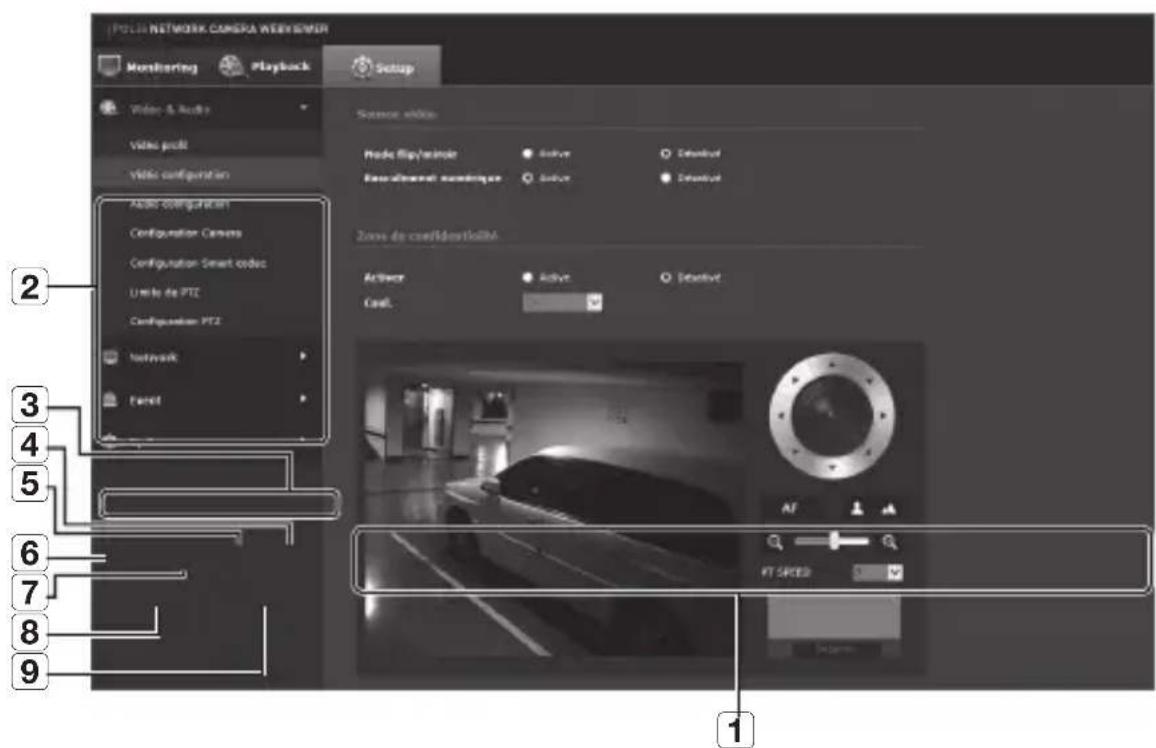Open the Coul. color dropdown

tap(594, 302)
